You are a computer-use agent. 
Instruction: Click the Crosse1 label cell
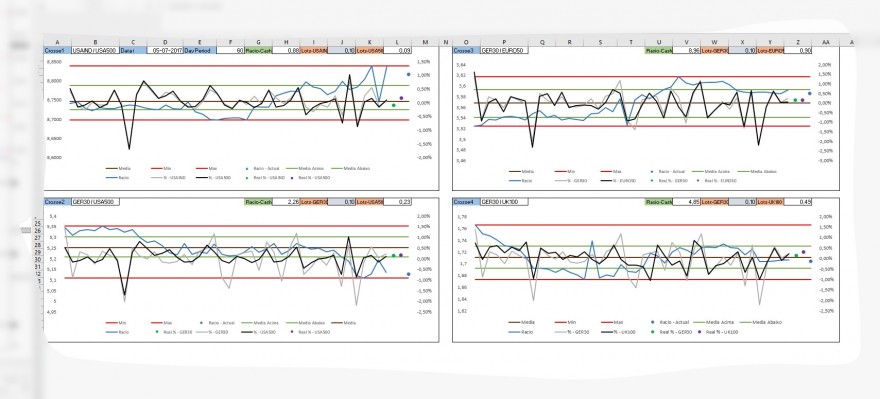pos(58,51)
